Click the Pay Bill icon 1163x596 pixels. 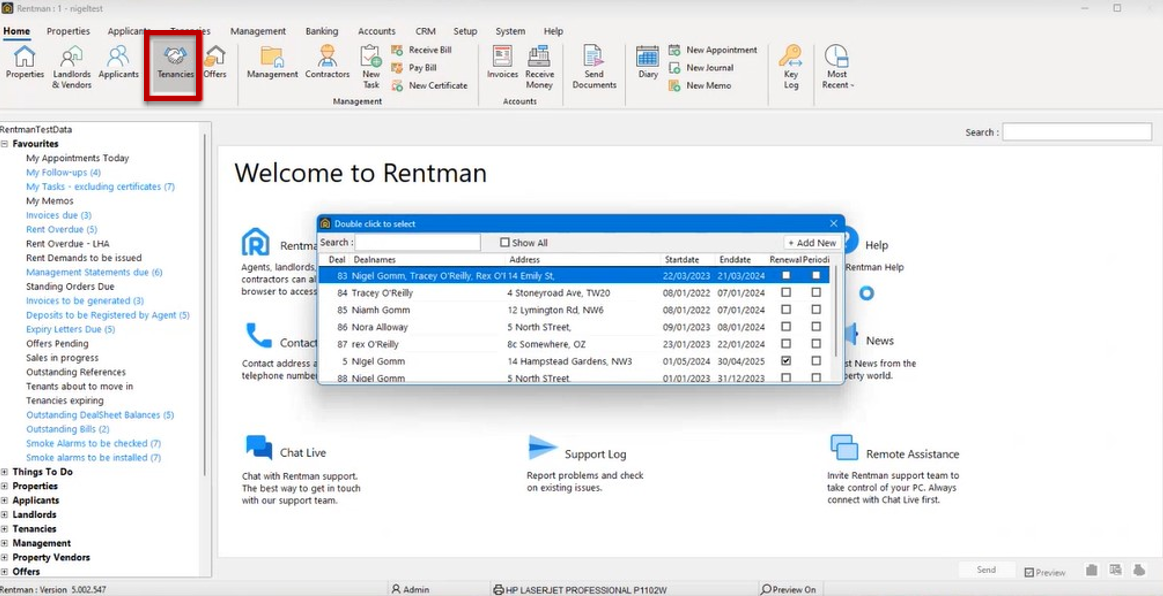tap(397, 67)
